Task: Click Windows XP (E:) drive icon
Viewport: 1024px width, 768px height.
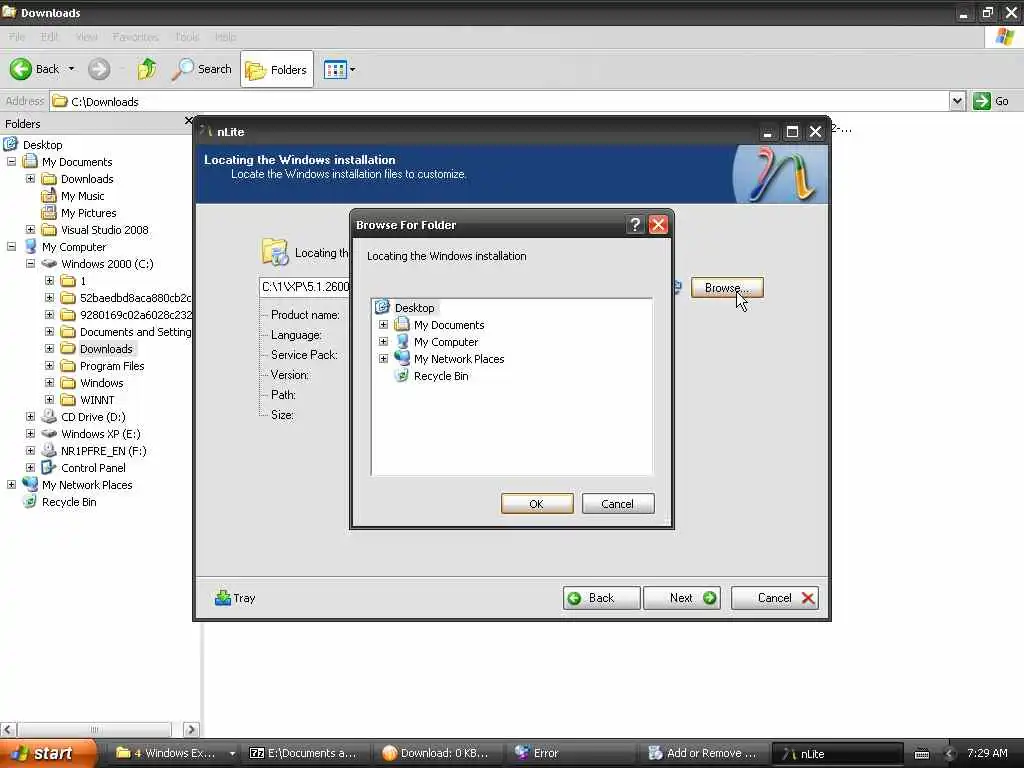Action: [x=49, y=434]
